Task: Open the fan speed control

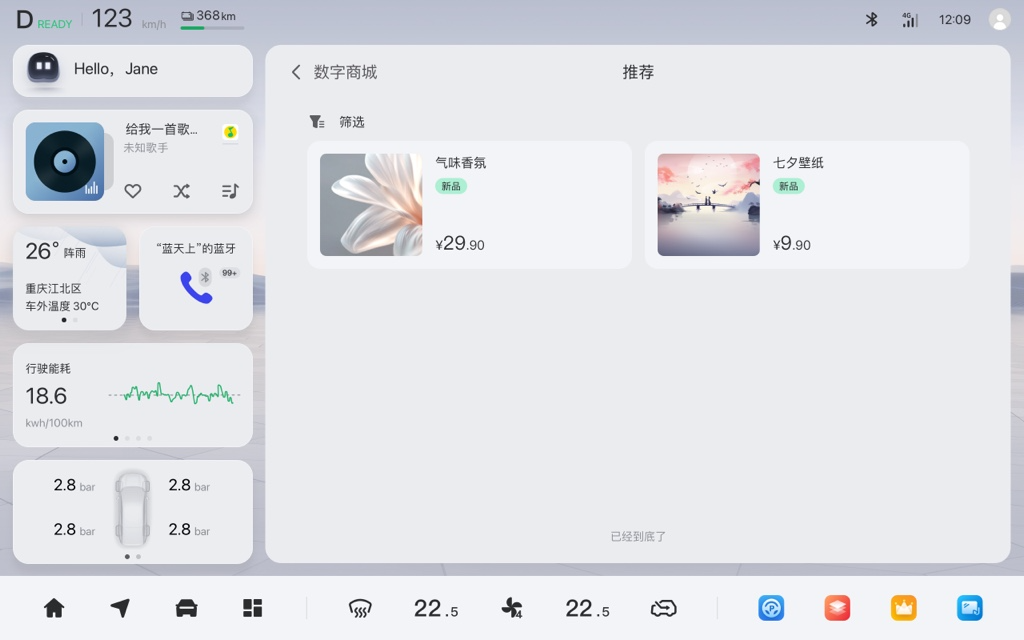Action: (x=511, y=609)
